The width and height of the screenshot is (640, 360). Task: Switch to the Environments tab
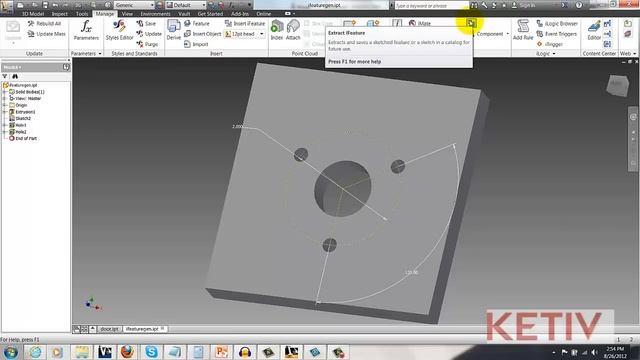point(156,14)
